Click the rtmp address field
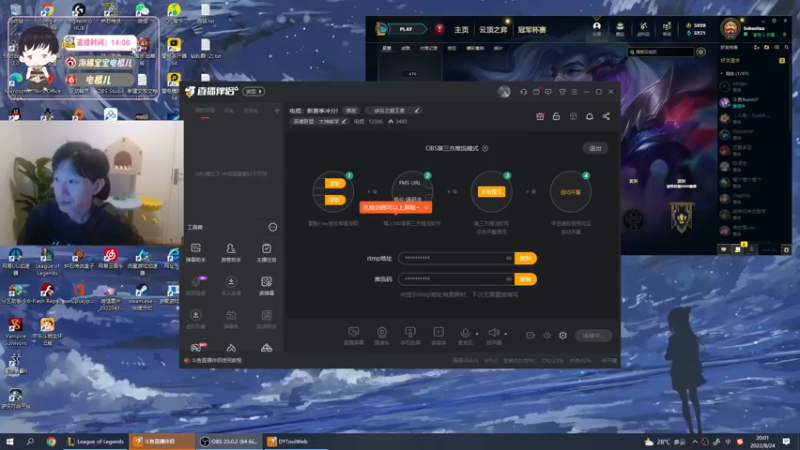 (x=457, y=258)
